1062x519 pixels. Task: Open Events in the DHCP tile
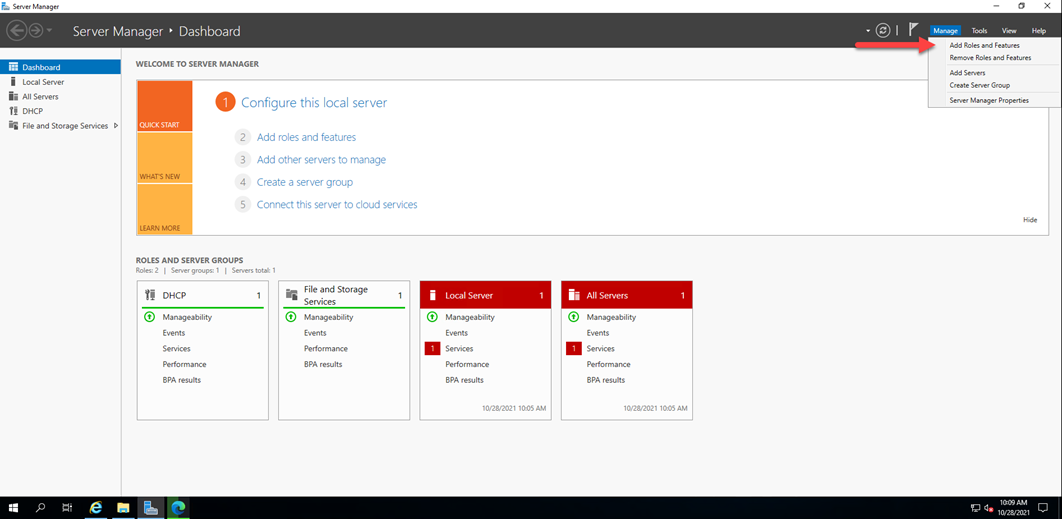[174, 333]
